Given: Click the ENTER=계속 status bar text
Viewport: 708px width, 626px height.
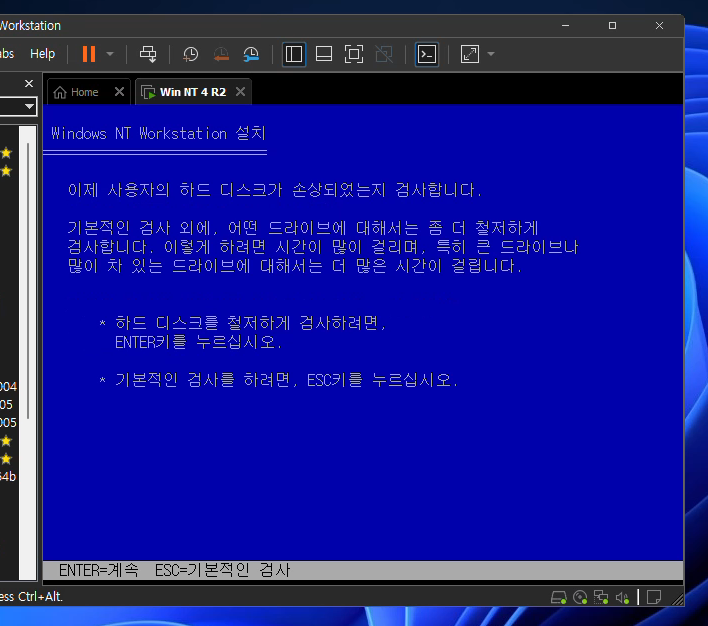Looking at the screenshot, I should tap(98, 570).
